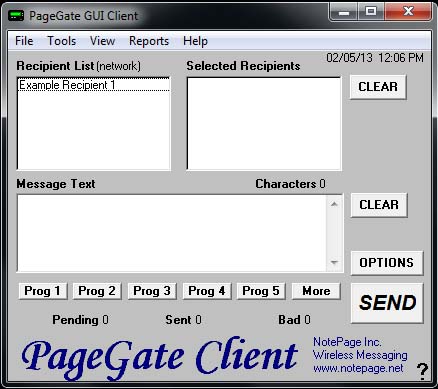
Task: Insert preset message Prog 3
Action: click(x=152, y=291)
